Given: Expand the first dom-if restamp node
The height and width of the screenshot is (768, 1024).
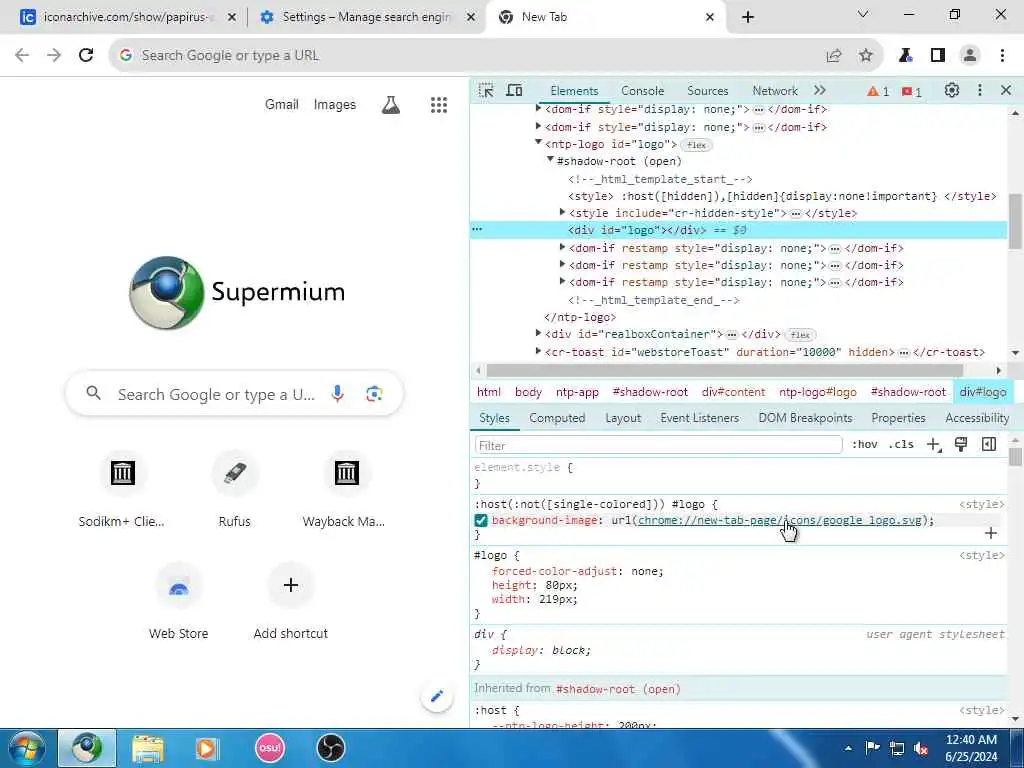Looking at the screenshot, I should [x=562, y=248].
